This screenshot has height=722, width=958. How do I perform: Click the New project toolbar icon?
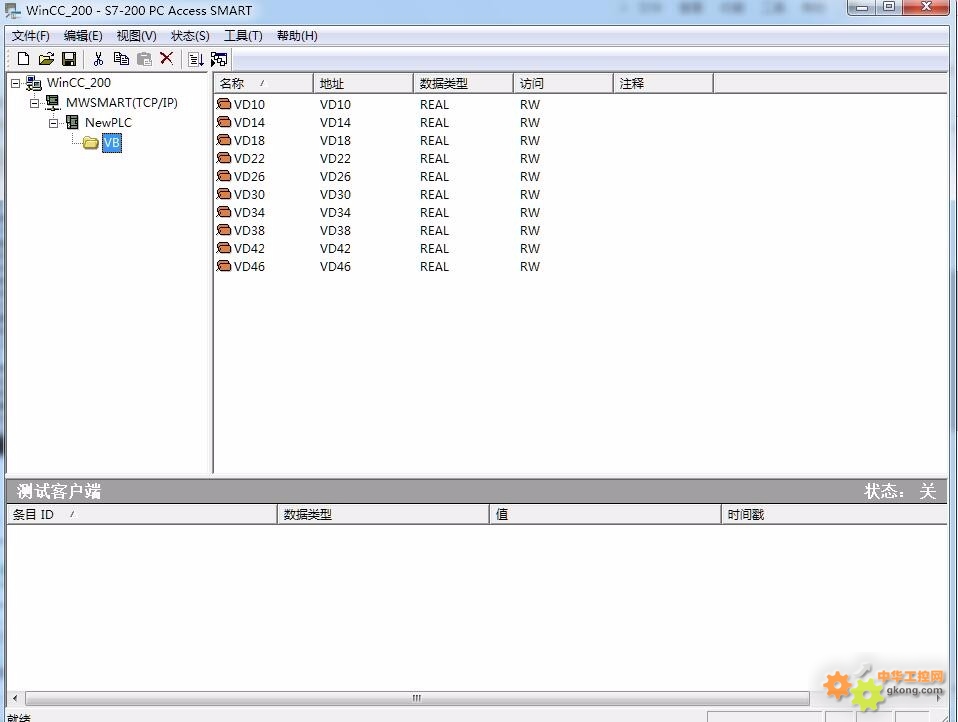(23, 59)
